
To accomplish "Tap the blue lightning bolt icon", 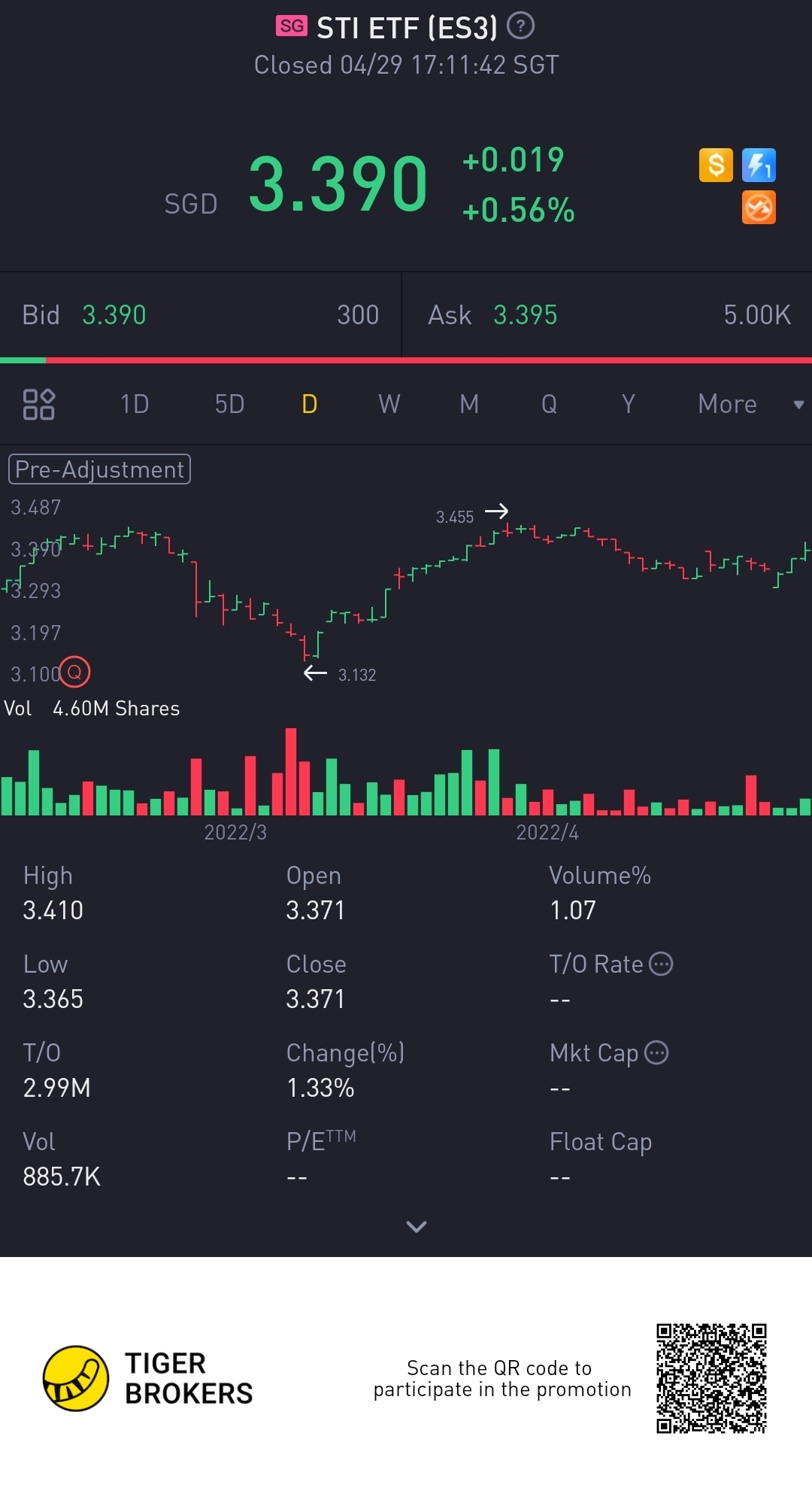I will pyautogui.click(x=759, y=165).
